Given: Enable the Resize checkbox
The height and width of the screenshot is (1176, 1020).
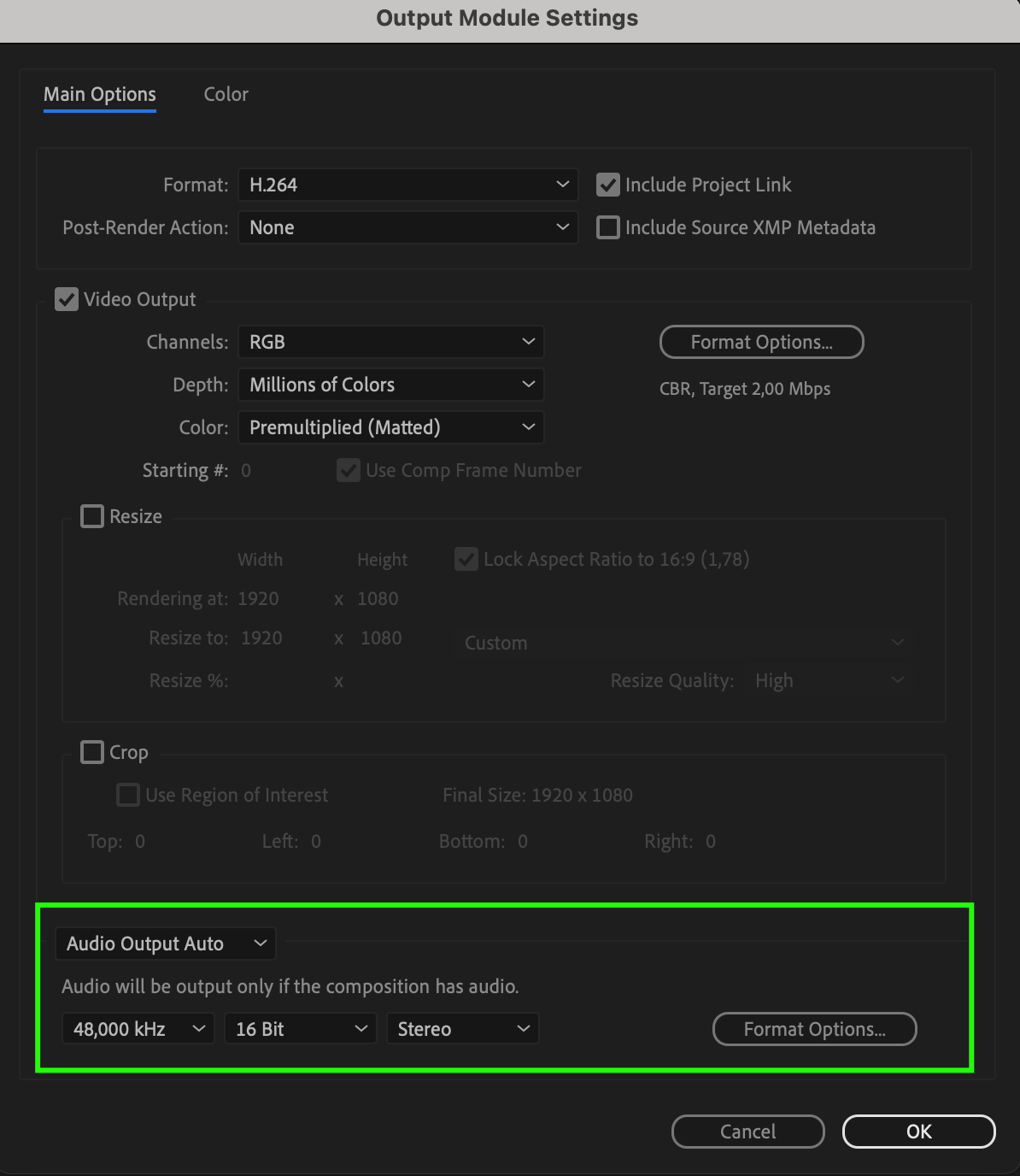Looking at the screenshot, I should coord(92,516).
